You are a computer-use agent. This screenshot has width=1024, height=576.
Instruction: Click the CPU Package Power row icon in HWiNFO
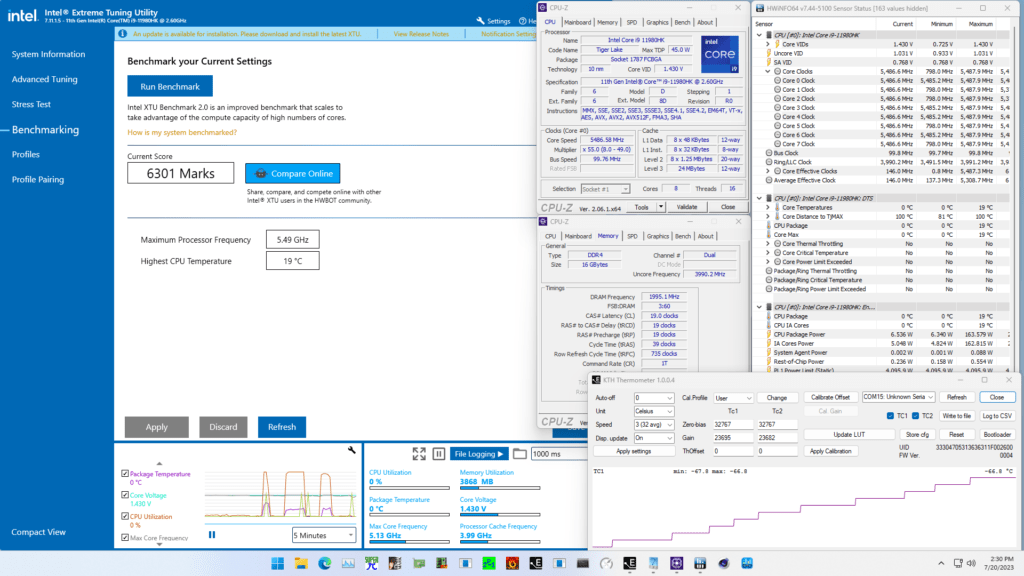click(x=769, y=334)
